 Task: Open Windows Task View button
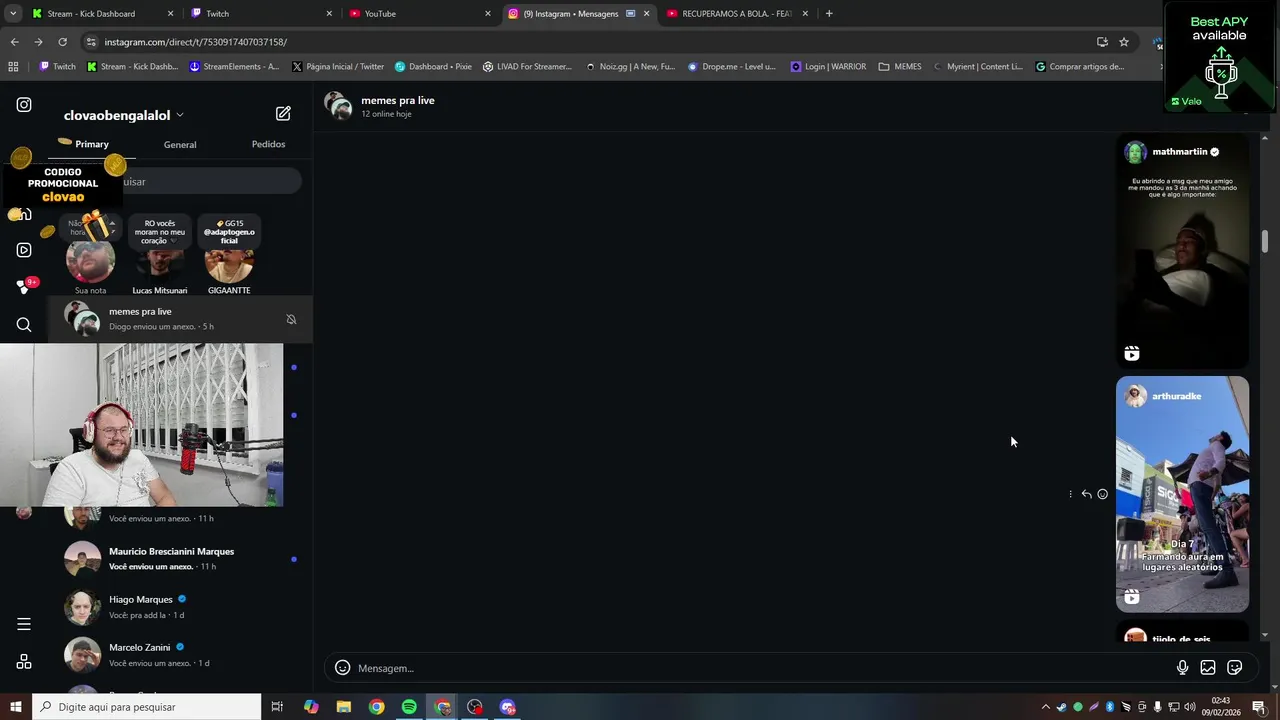pyautogui.click(x=277, y=707)
